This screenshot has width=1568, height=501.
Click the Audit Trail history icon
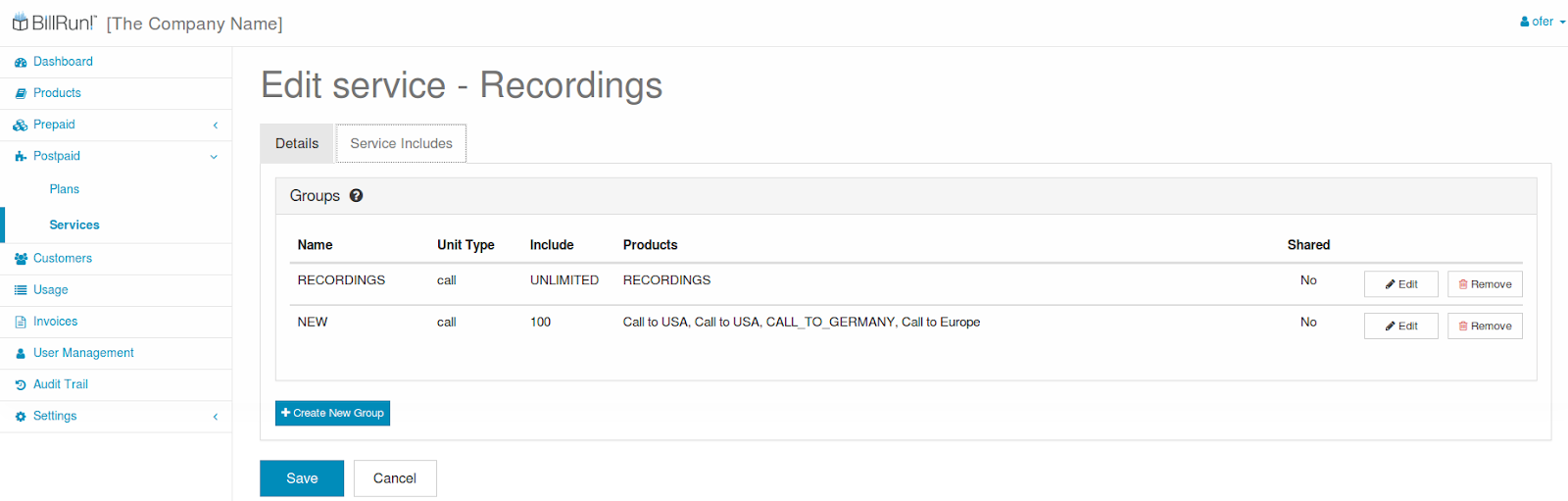click(21, 384)
